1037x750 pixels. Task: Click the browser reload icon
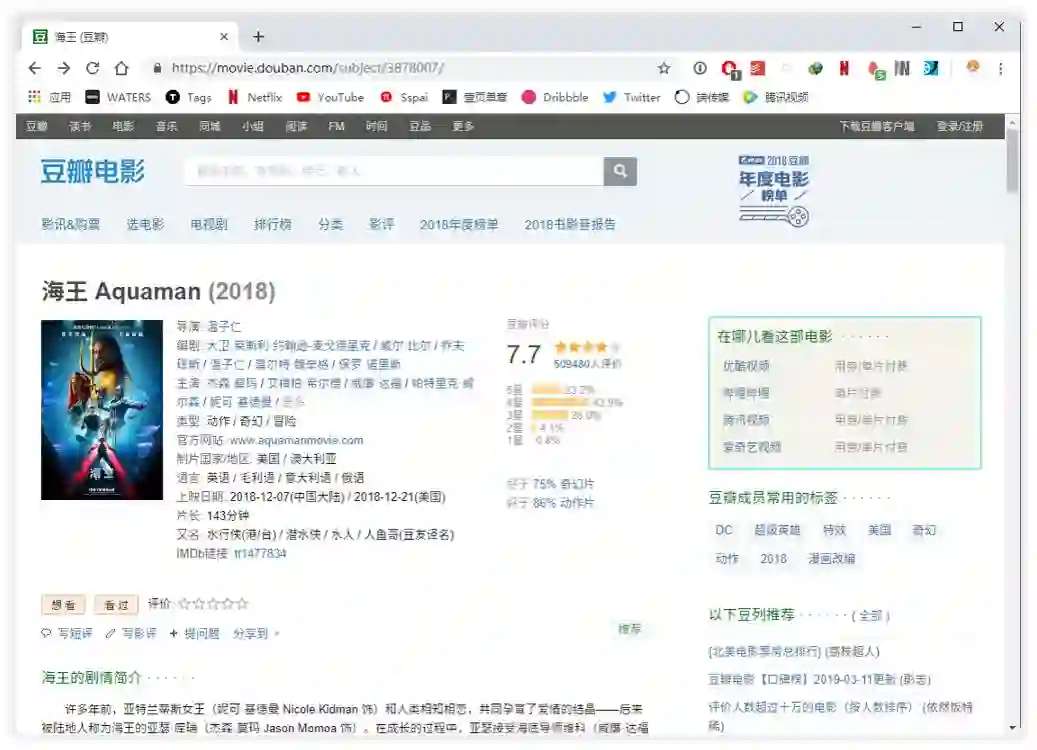click(x=92, y=68)
